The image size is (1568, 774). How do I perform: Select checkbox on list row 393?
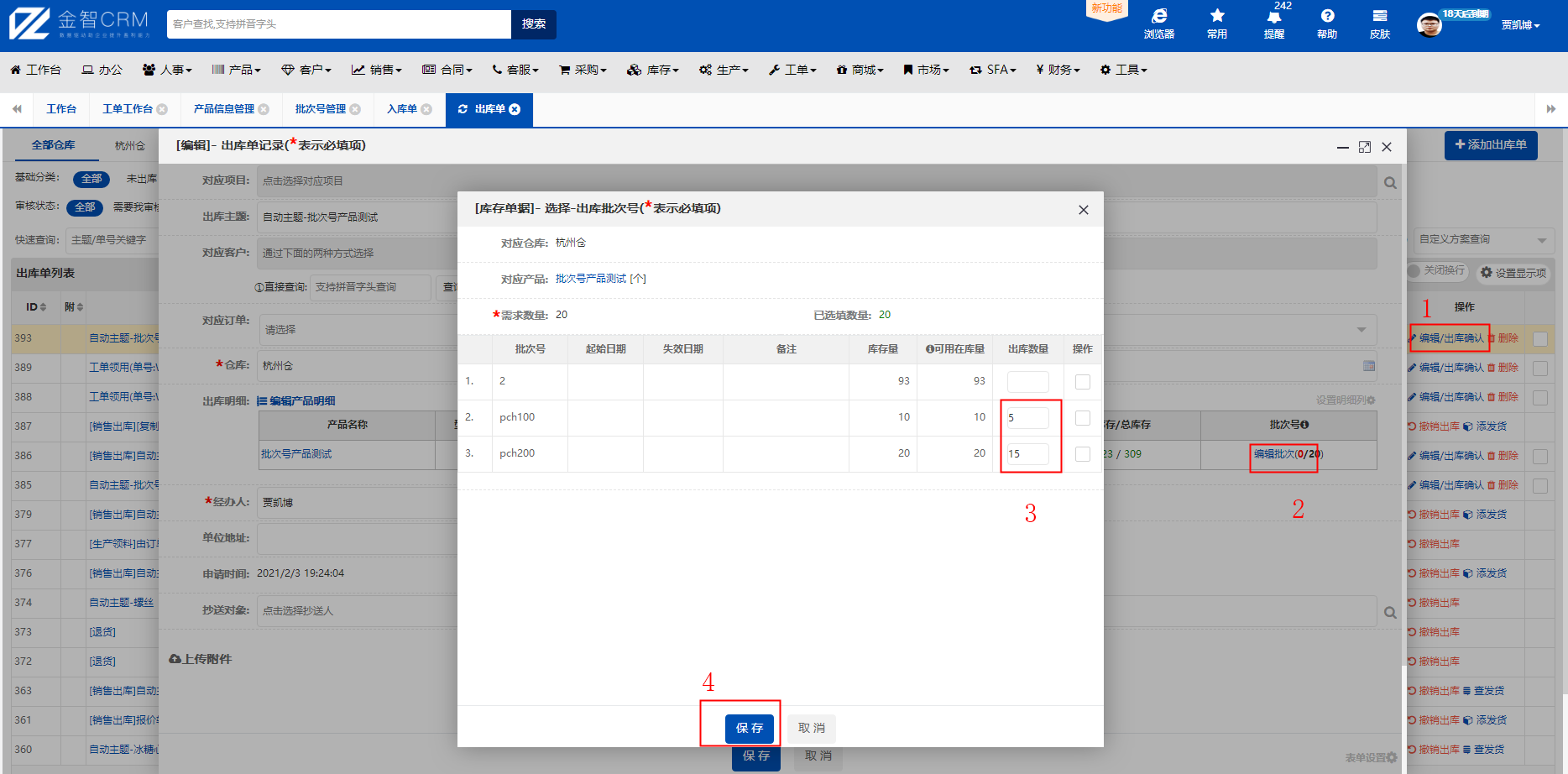1540,339
